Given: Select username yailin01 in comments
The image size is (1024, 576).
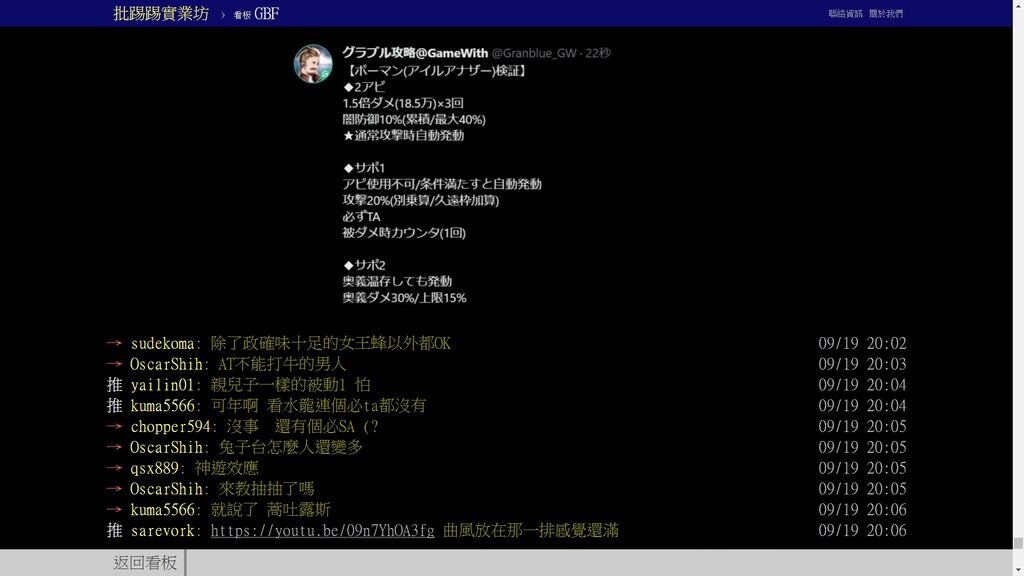Looking at the screenshot, I should [x=162, y=385].
